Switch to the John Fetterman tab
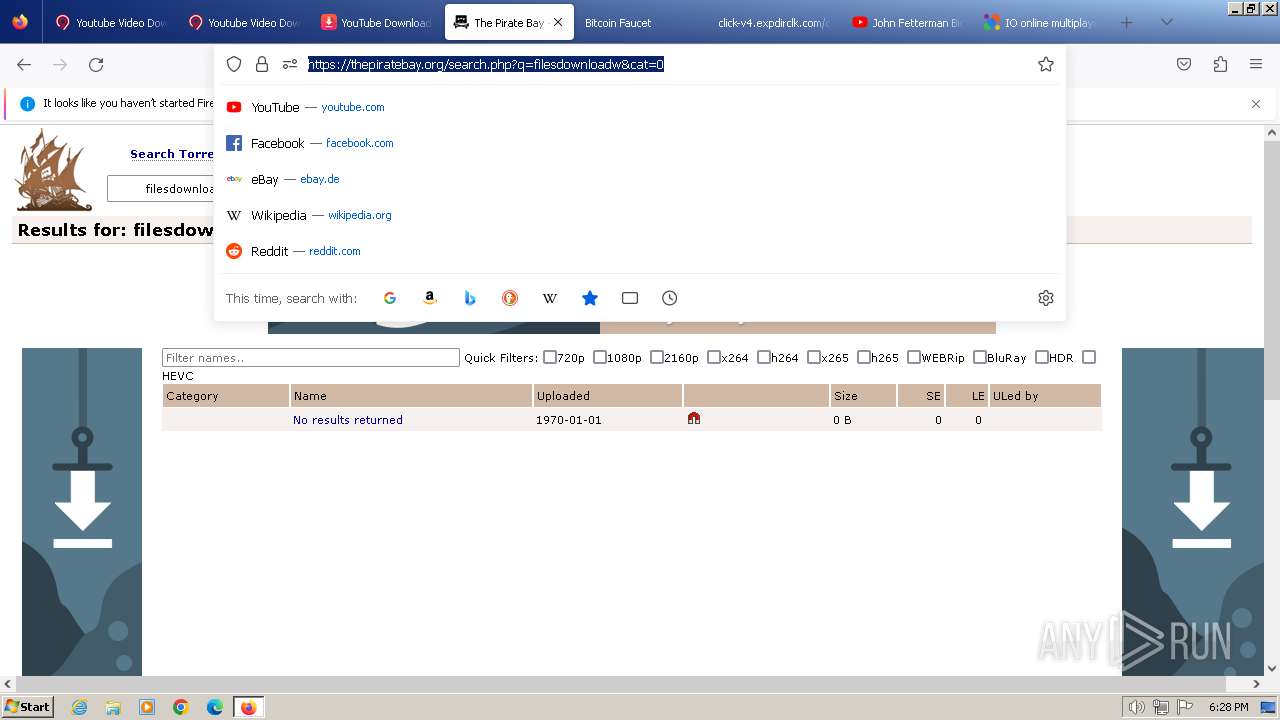Screen dimensions: 1280x720 [906, 22]
